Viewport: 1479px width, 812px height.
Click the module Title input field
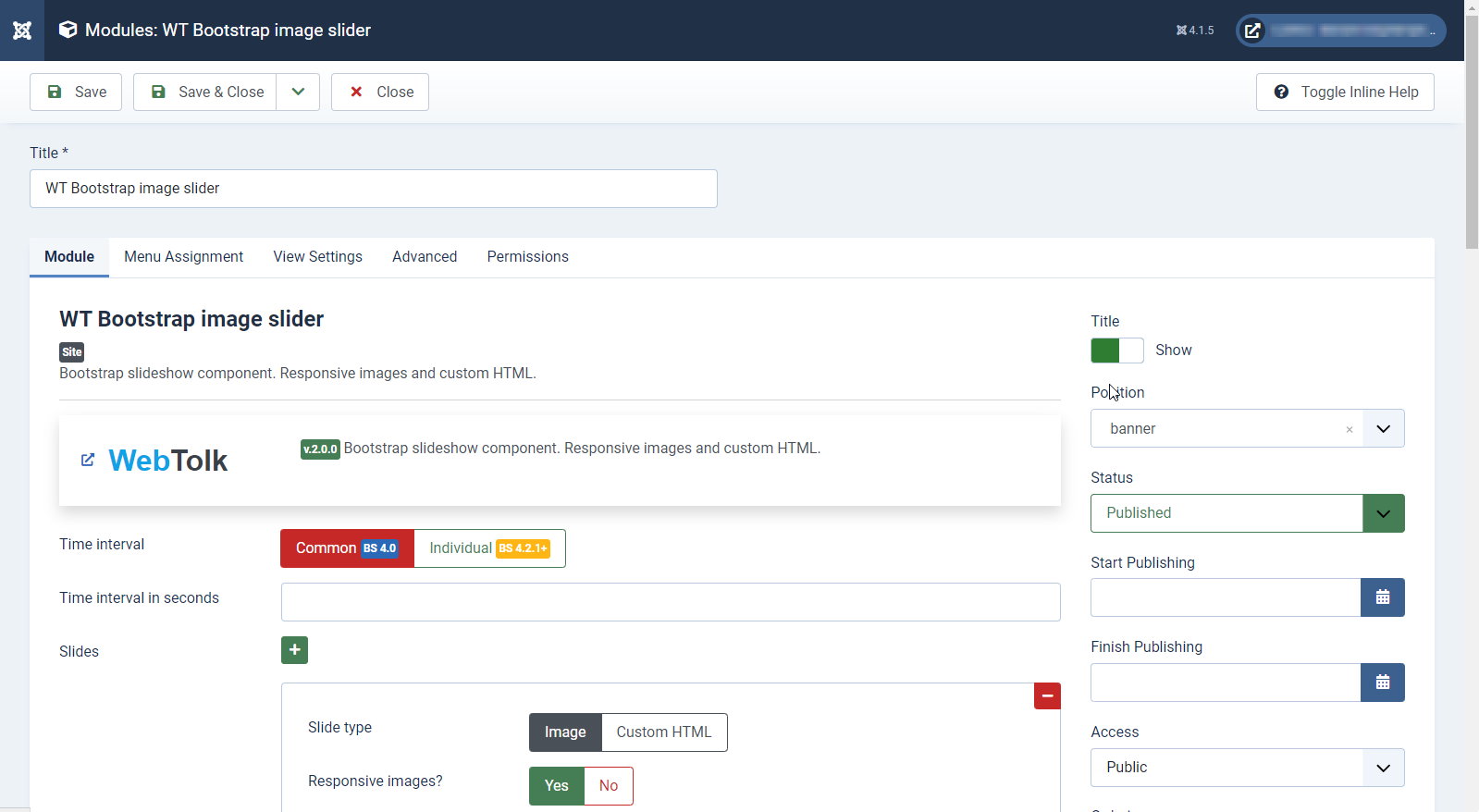coord(374,189)
